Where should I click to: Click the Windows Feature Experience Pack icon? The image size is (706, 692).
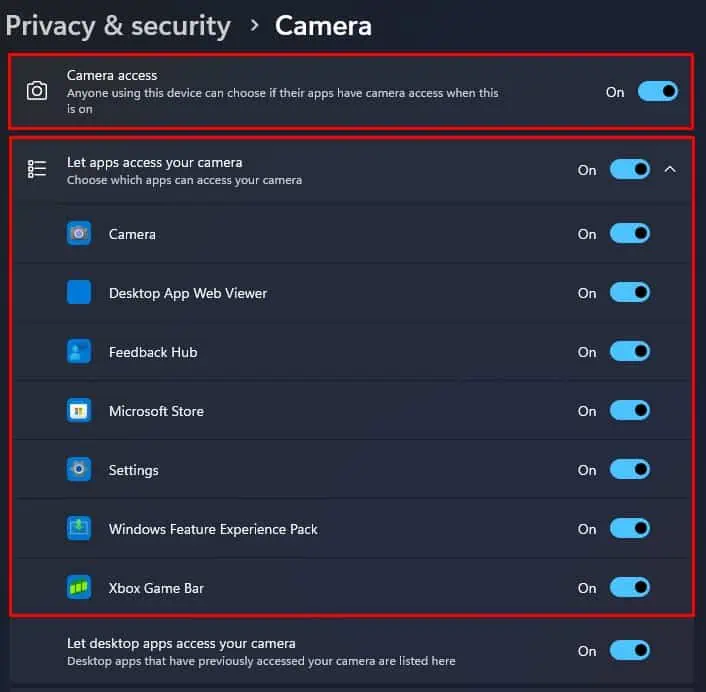pyautogui.click(x=79, y=528)
